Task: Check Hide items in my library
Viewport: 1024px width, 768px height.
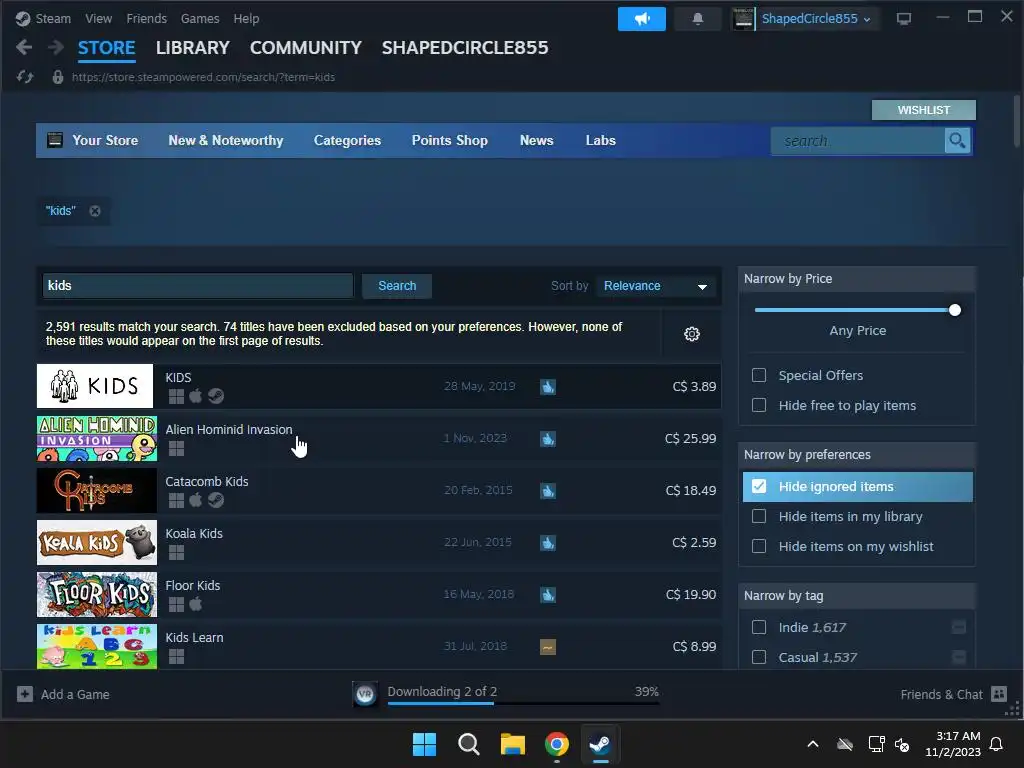Action: [x=759, y=517]
